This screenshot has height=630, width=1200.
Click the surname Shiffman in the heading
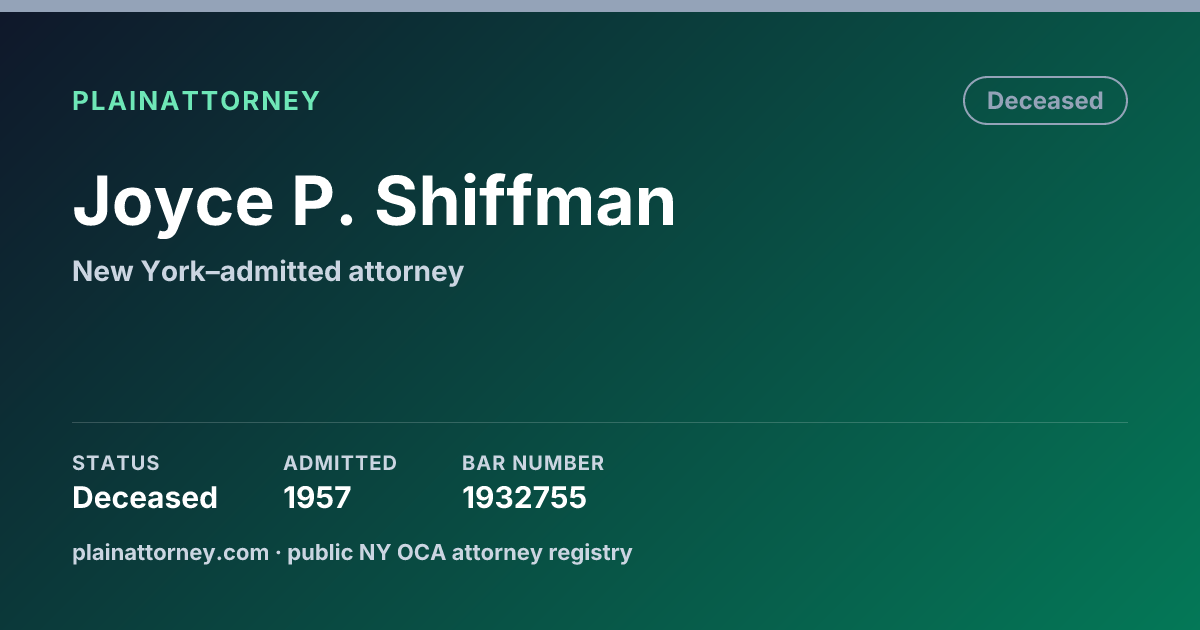(x=526, y=201)
